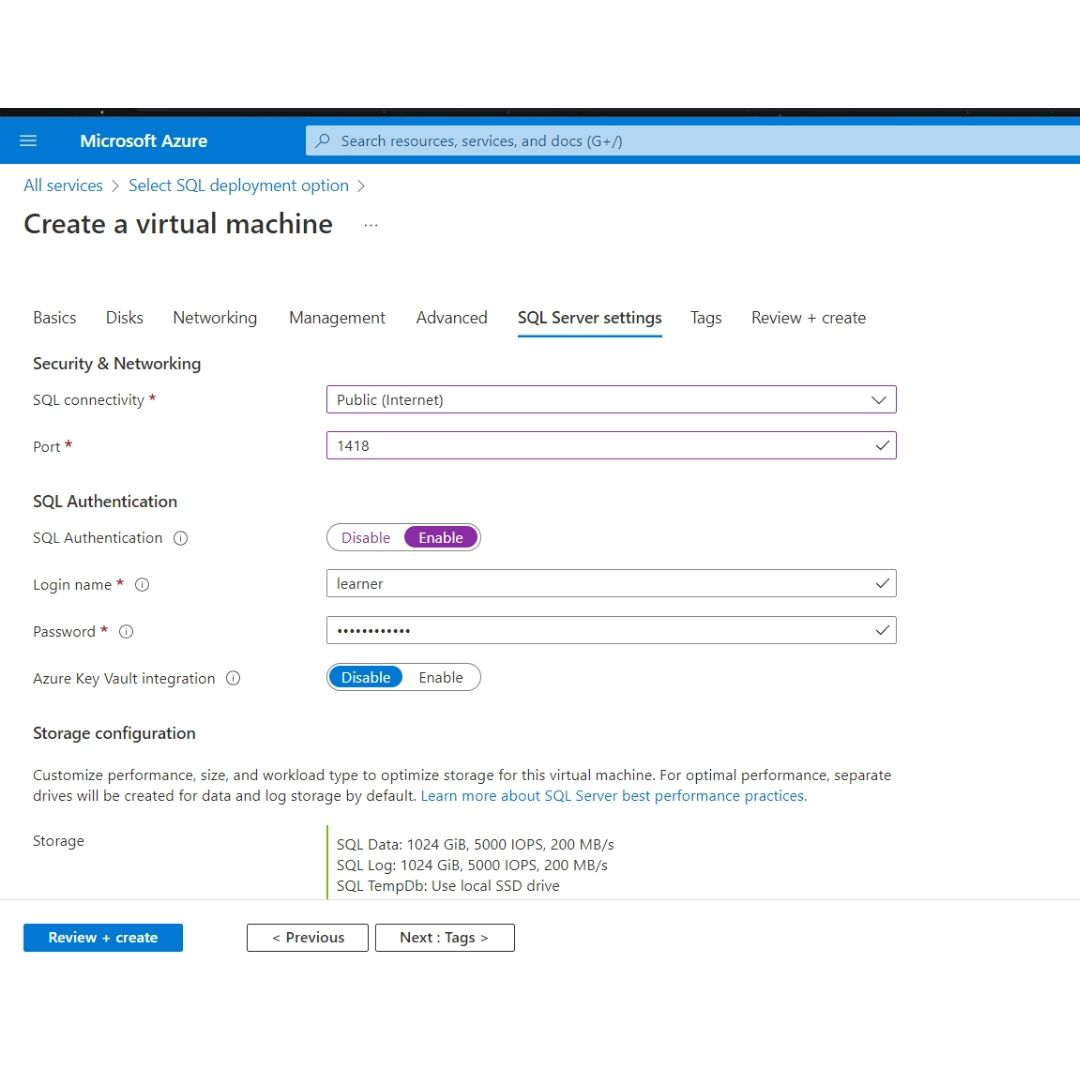
Task: Open SQL Server best performance practices link
Action: [x=614, y=796]
